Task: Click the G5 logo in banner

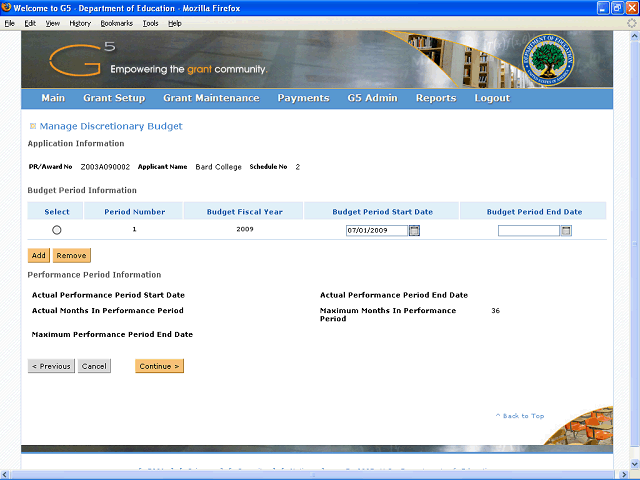Action: point(82,60)
